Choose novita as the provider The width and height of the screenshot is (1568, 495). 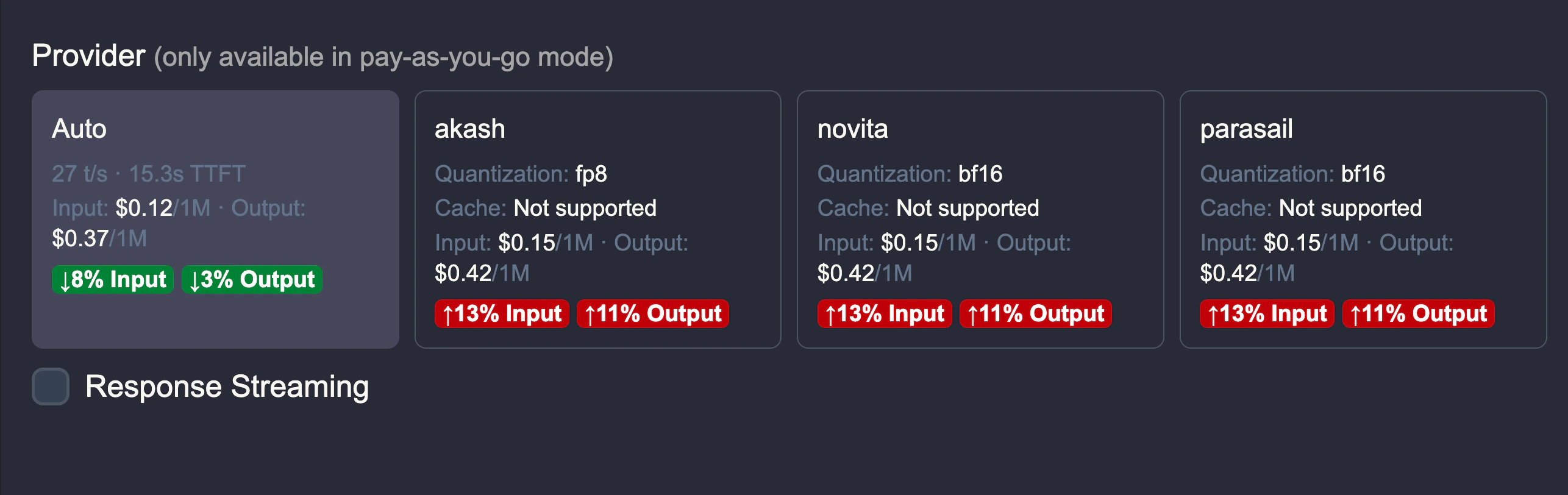click(x=980, y=219)
